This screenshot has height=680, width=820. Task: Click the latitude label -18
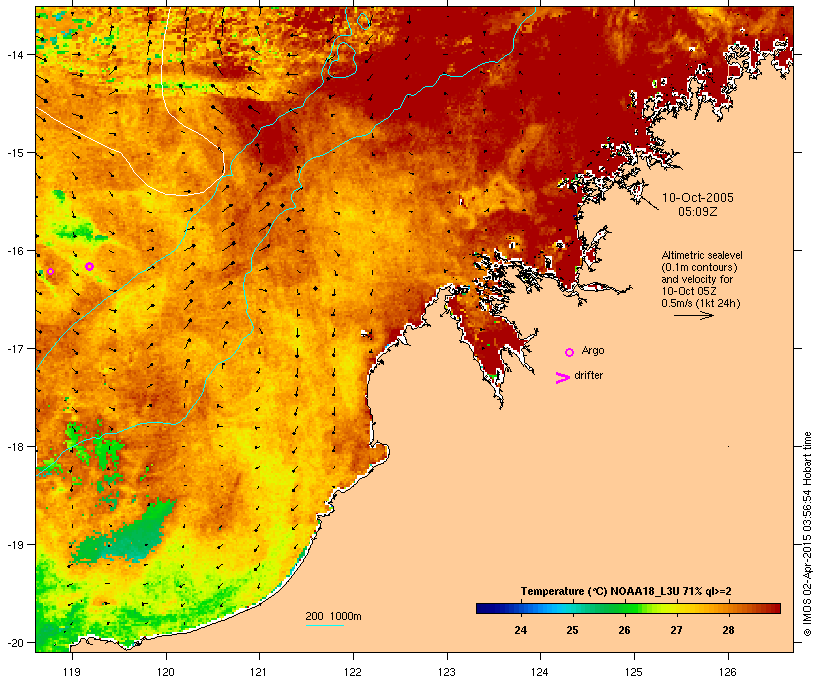tap(14, 447)
